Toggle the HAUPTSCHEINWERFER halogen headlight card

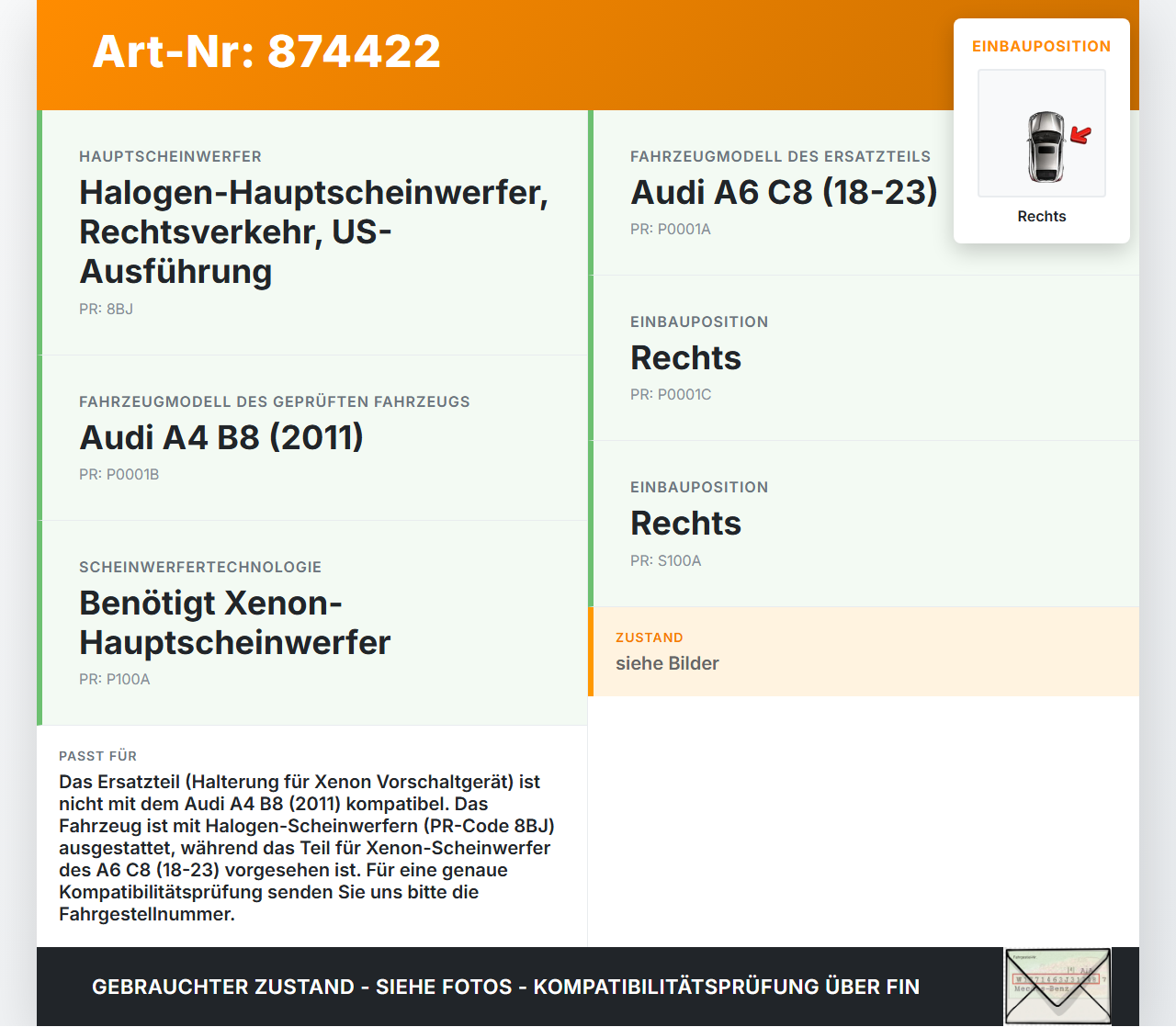click(312, 231)
